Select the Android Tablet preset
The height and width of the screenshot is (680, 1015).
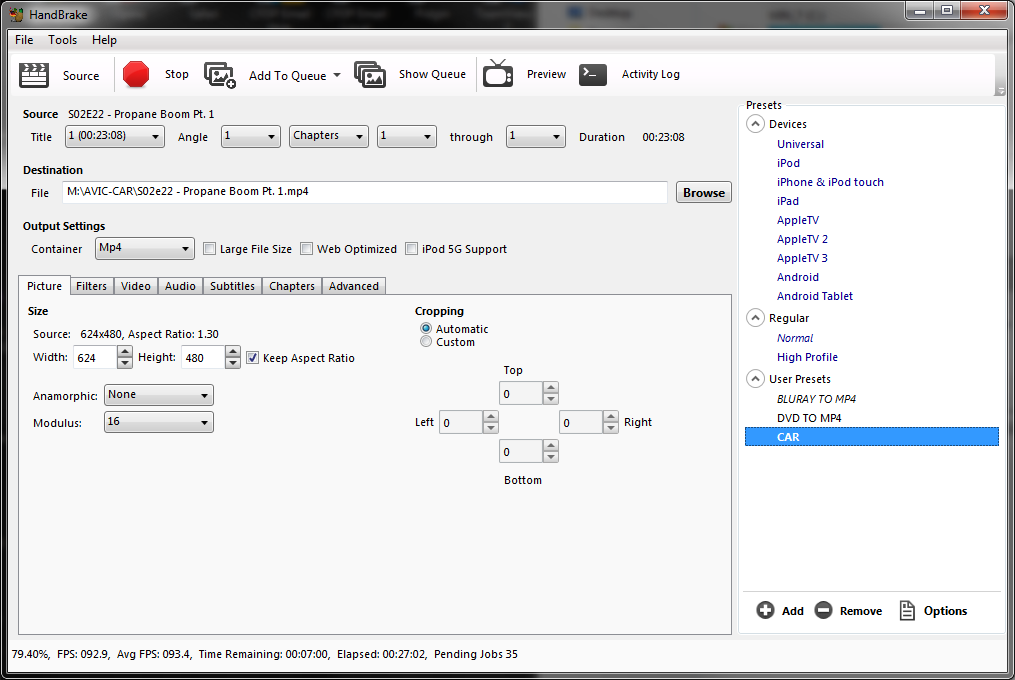(x=814, y=296)
